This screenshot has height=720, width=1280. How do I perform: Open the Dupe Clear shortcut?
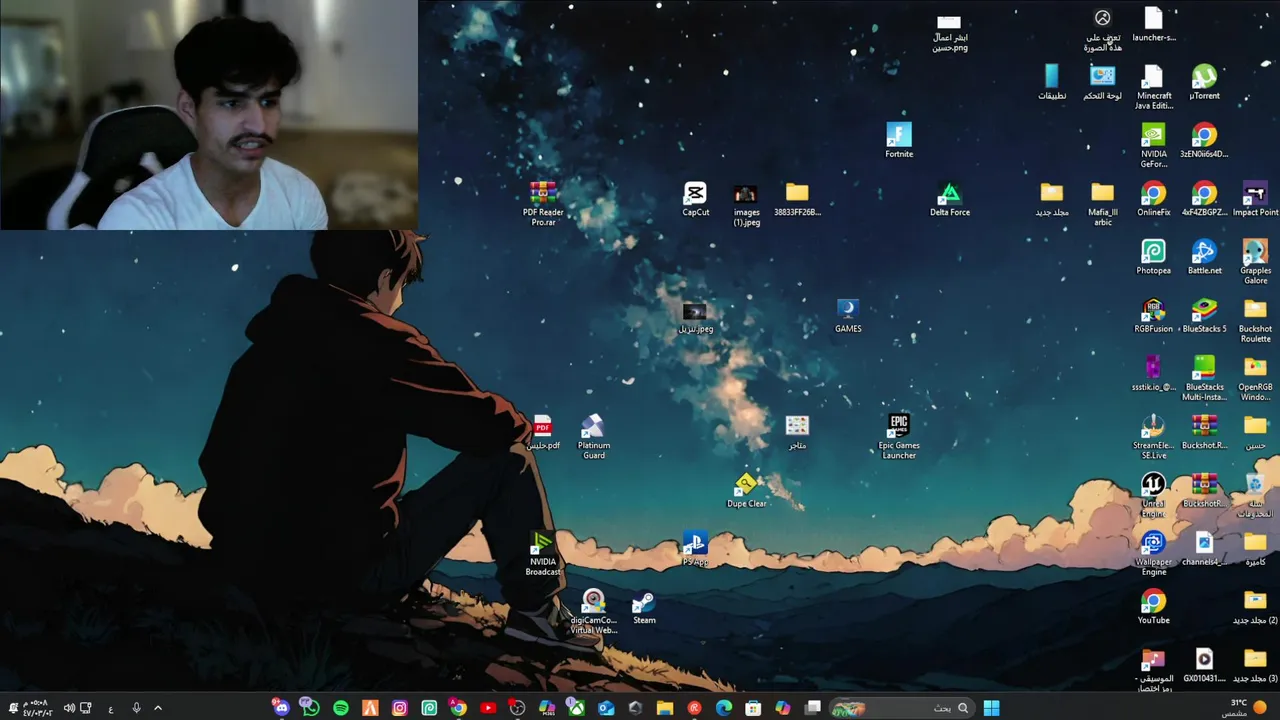click(746, 489)
